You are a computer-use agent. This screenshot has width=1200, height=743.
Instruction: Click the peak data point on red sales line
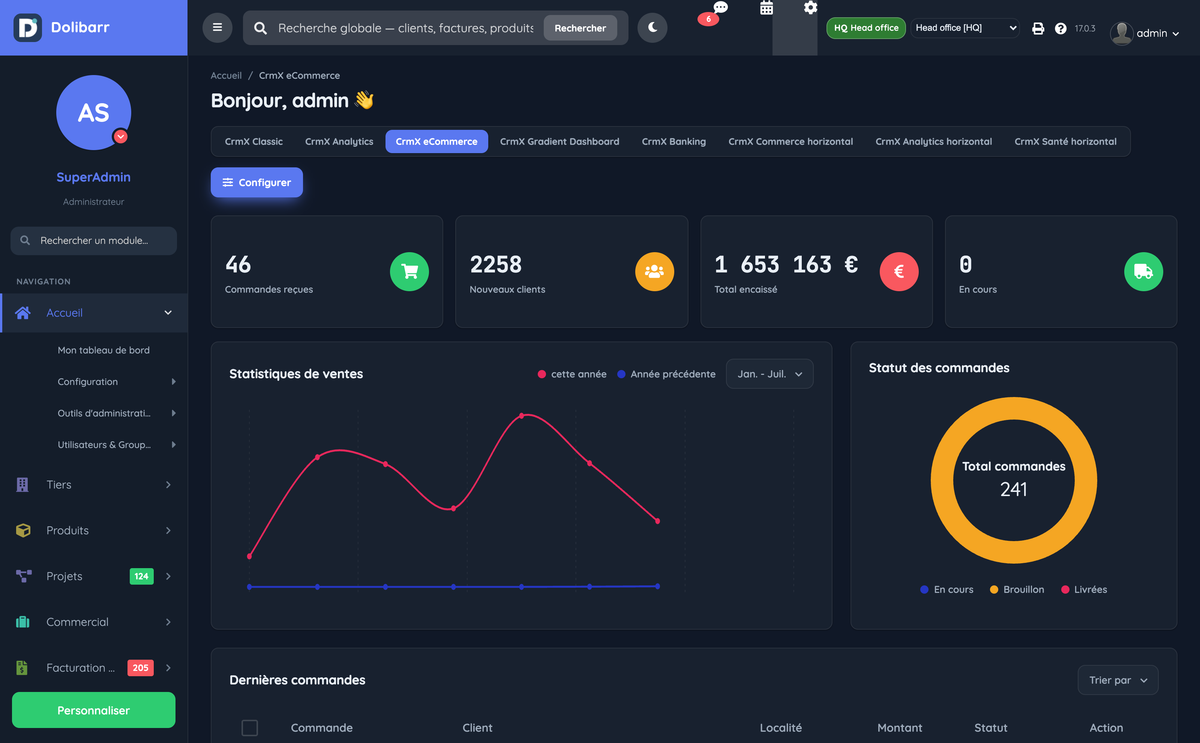521,414
